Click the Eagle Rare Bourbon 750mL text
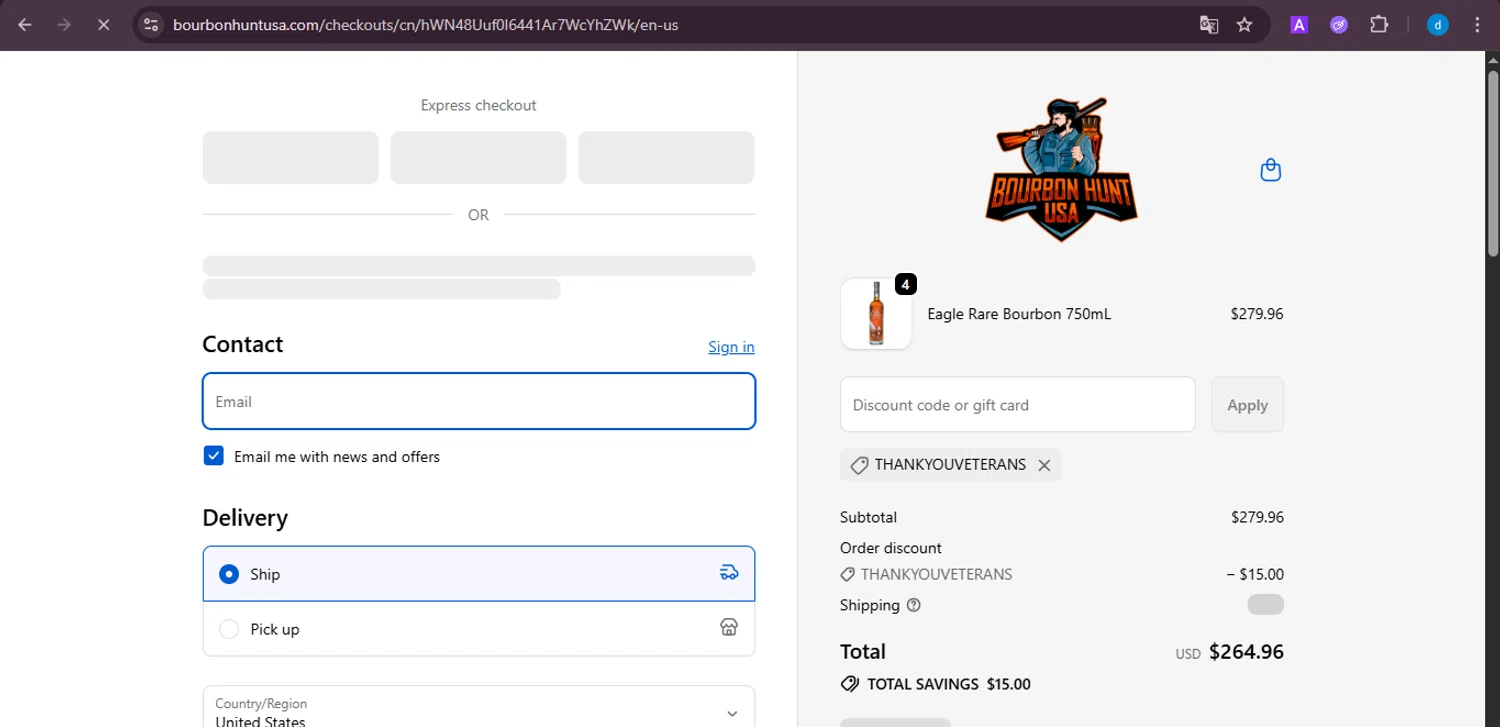Screen dimensions: 1500x727 click(1019, 314)
